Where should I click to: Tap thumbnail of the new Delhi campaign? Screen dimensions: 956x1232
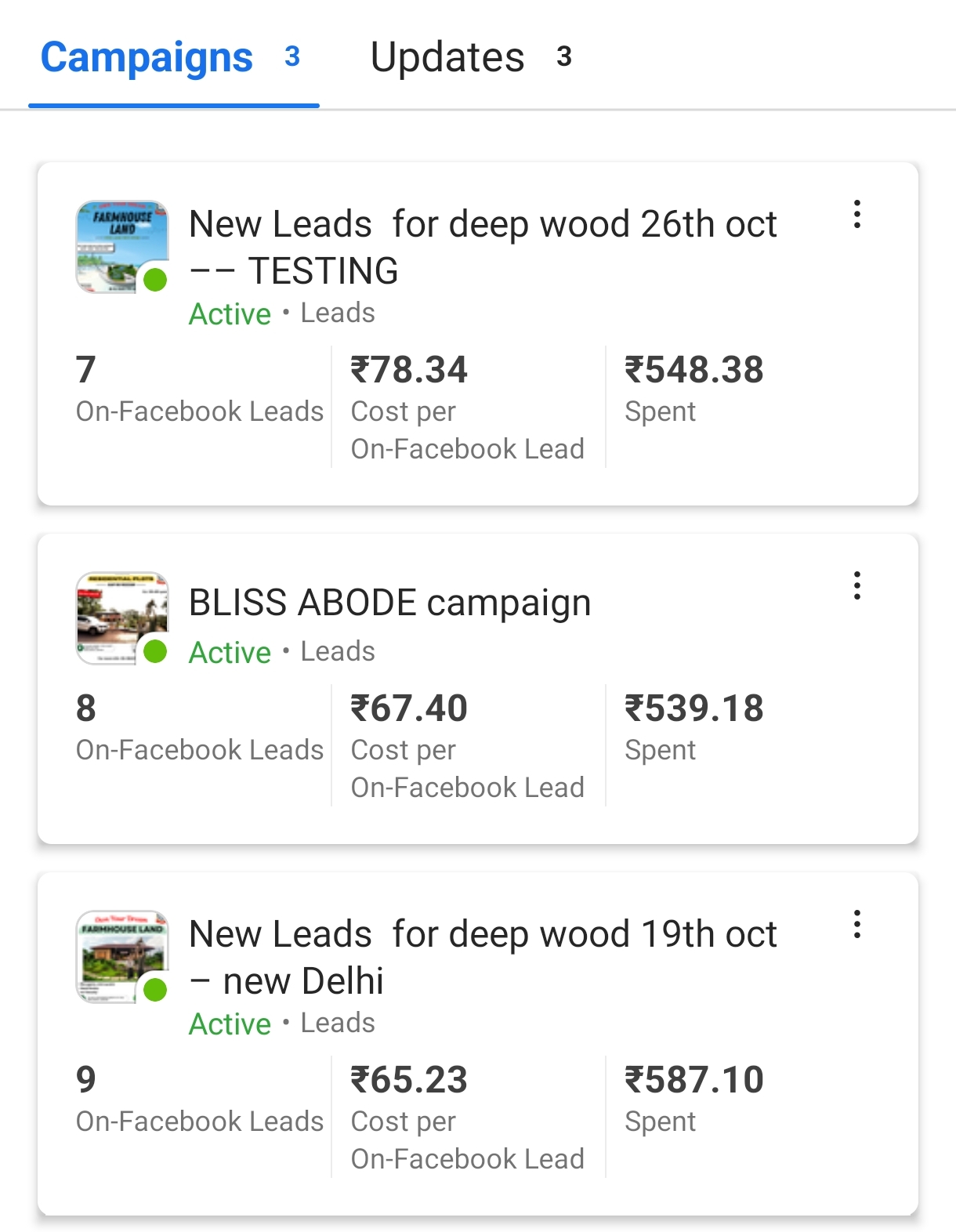tap(121, 957)
